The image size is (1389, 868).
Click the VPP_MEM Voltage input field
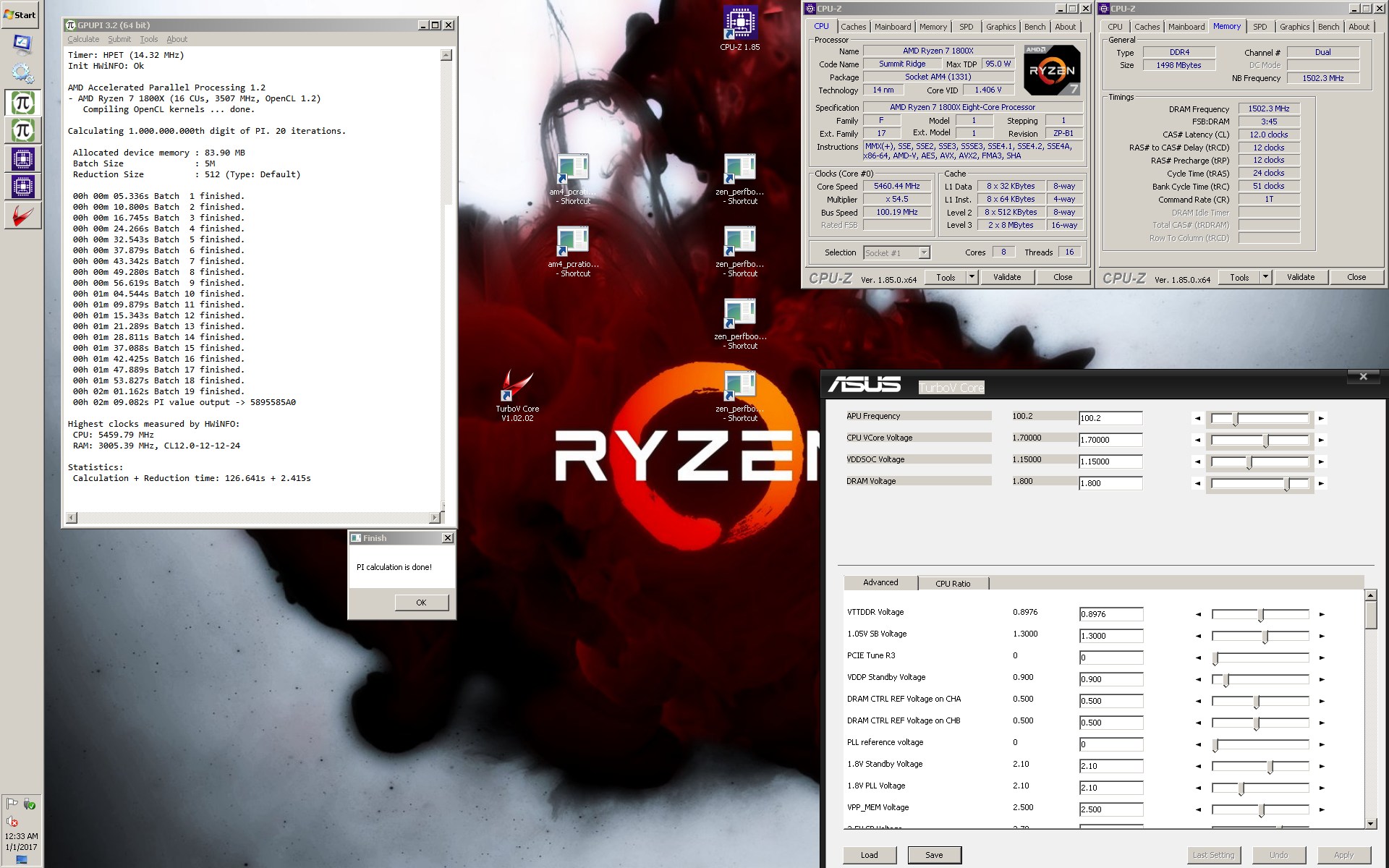coord(1111,809)
